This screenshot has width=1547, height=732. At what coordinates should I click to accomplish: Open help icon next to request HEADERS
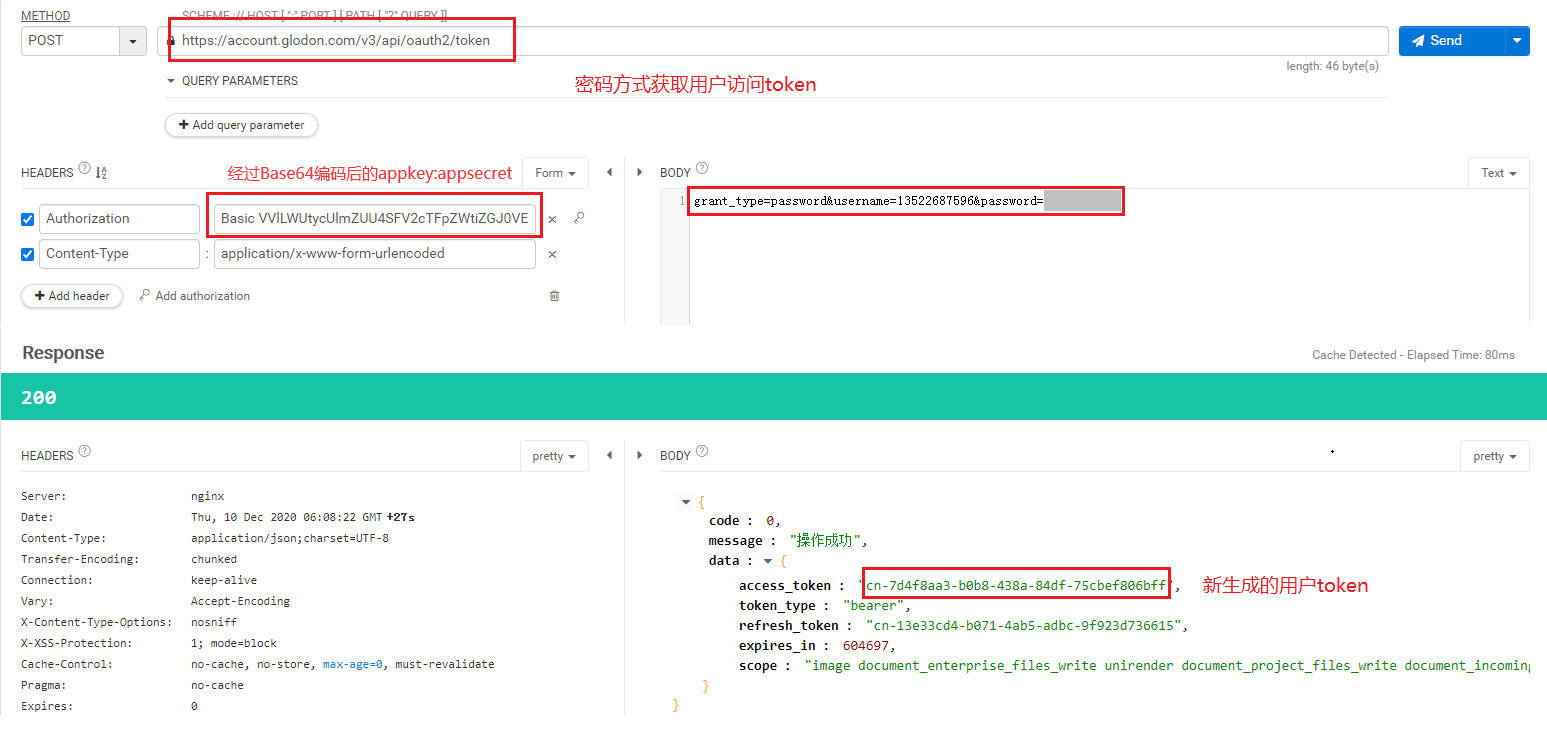point(84,170)
